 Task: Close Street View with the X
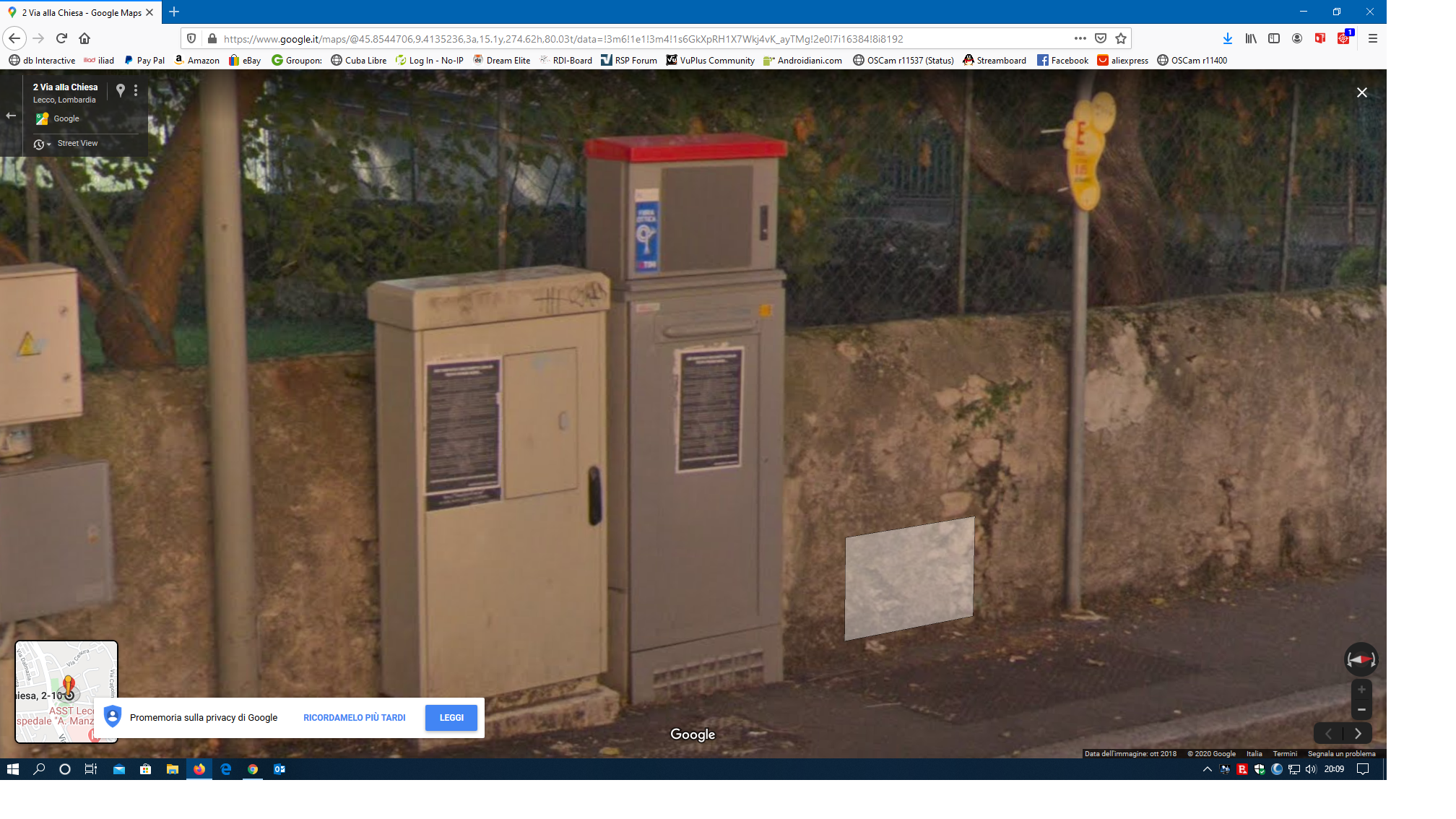coord(1361,92)
